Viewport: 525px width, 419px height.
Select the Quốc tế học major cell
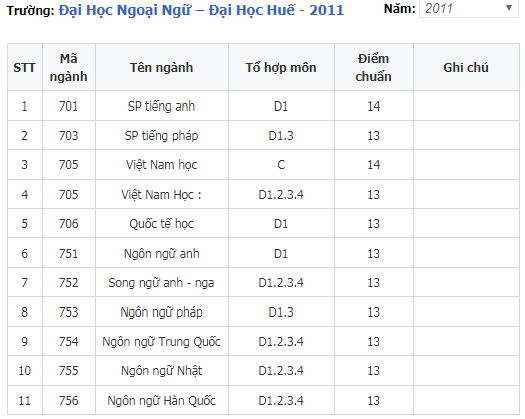(162, 223)
